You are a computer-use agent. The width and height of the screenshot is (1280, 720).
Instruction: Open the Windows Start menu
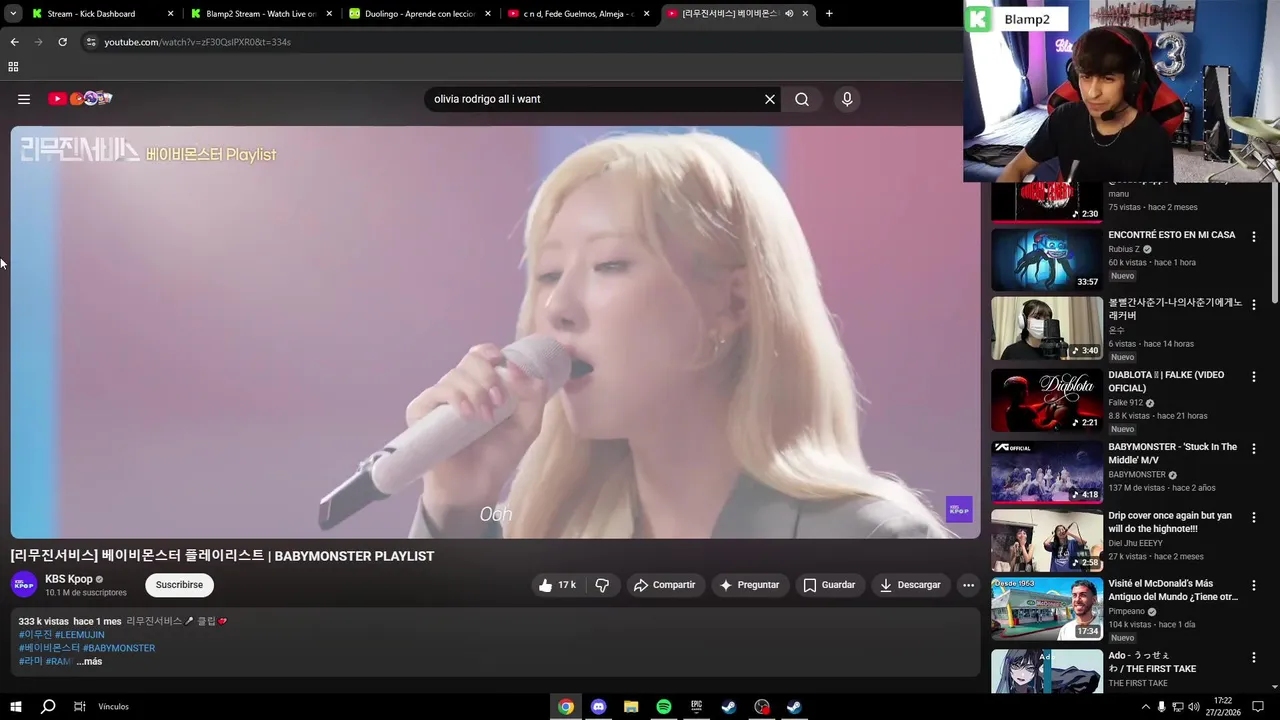[x=15, y=707]
